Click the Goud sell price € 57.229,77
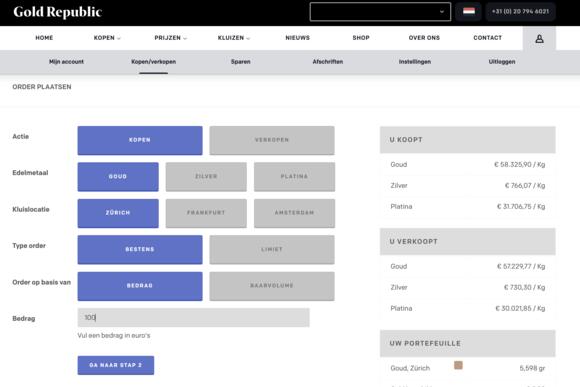The image size is (580, 387). pyautogui.click(x=521, y=266)
